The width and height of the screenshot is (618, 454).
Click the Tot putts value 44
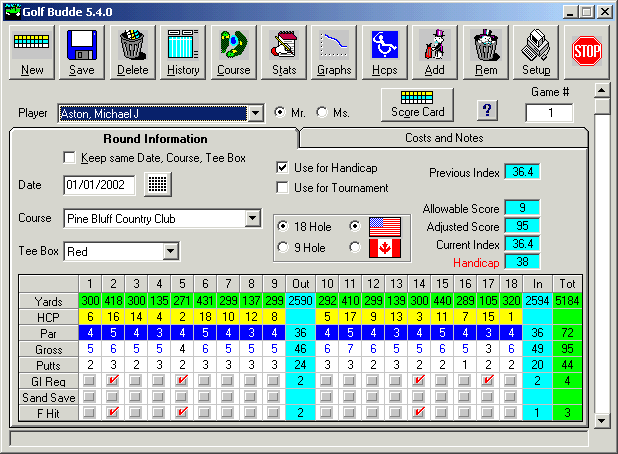567,365
